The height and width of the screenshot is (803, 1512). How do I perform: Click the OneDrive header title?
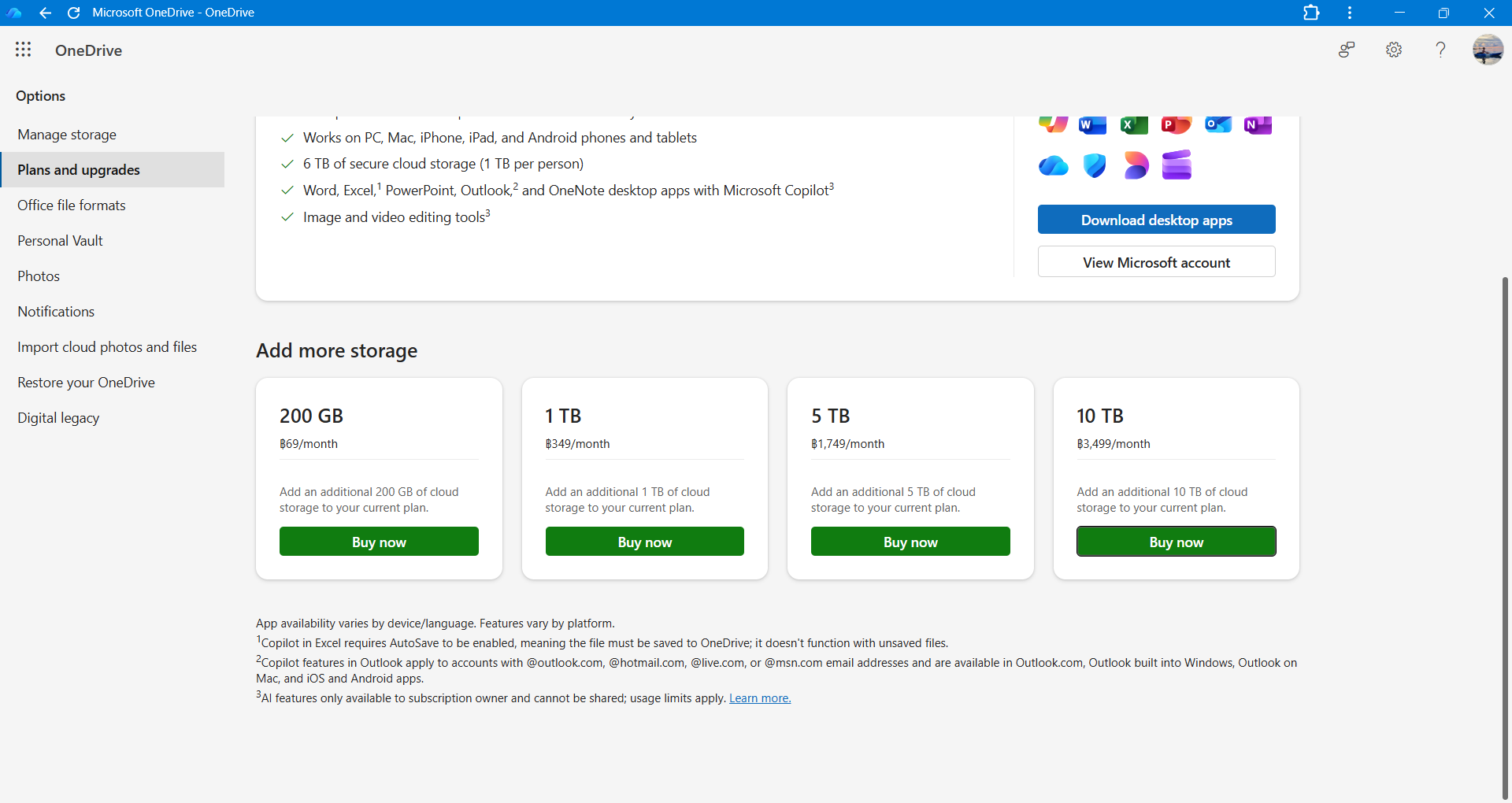pos(88,50)
